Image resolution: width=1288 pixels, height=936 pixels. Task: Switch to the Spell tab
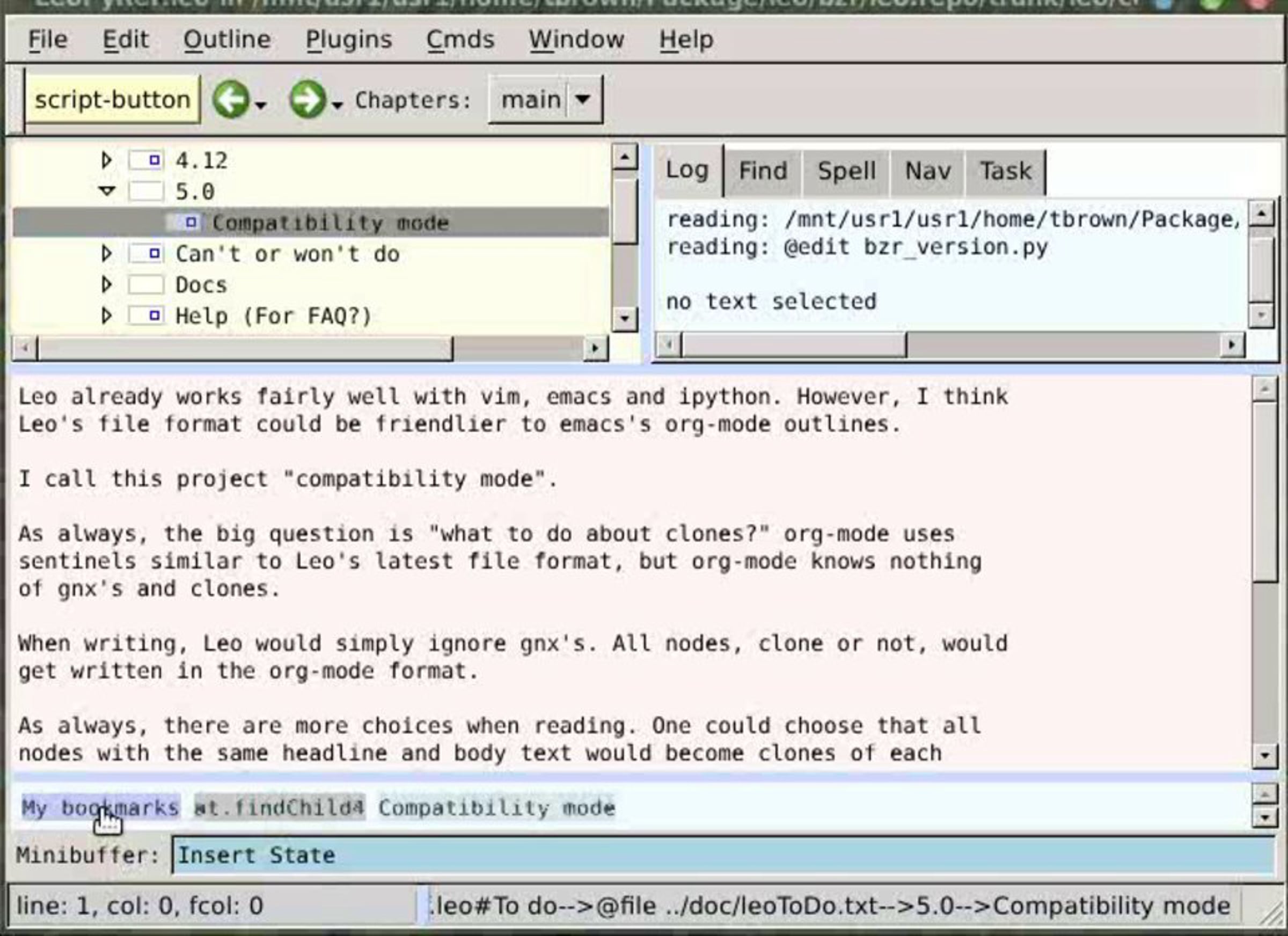[846, 172]
